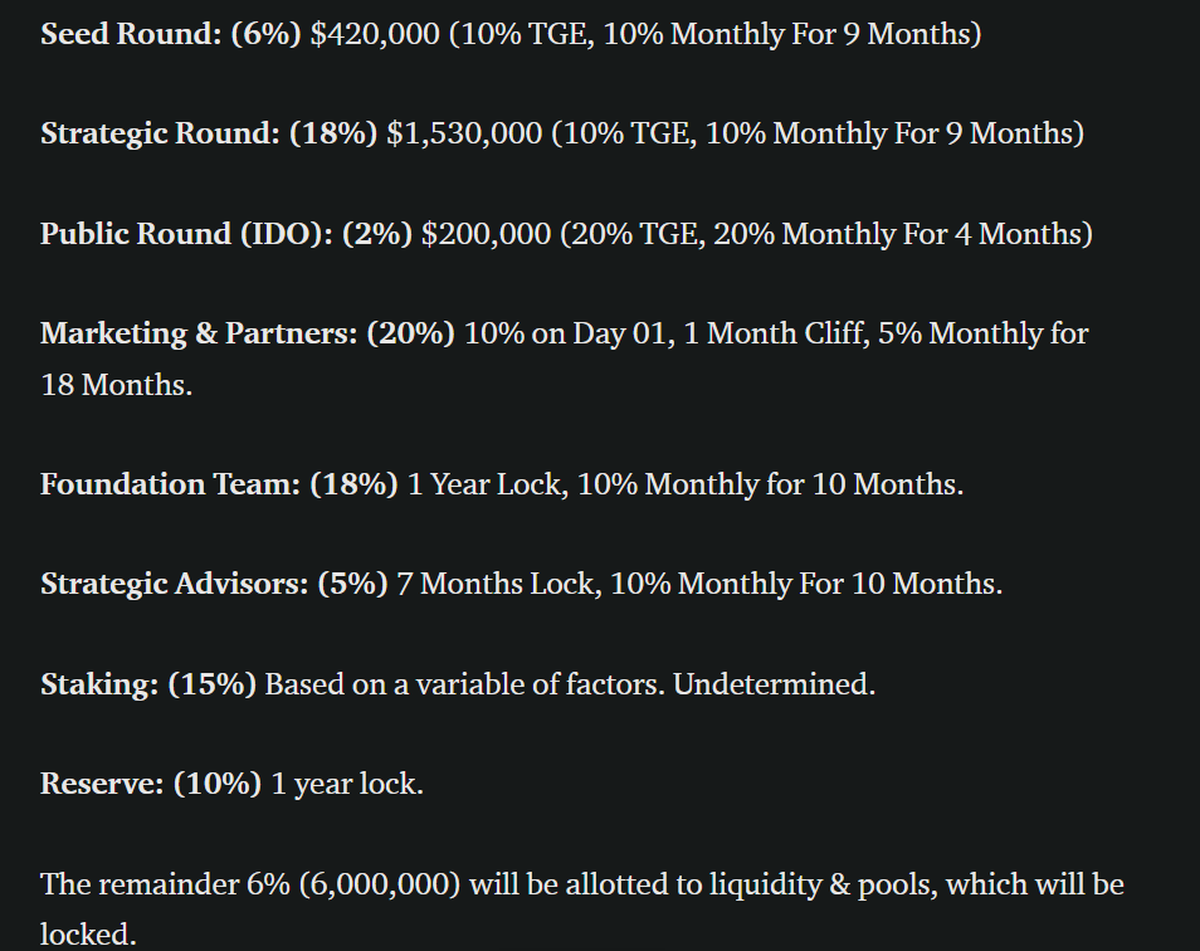The width and height of the screenshot is (1200, 951).
Task: Click the "Public Round (IDO): (2%)" label
Action: tap(226, 234)
